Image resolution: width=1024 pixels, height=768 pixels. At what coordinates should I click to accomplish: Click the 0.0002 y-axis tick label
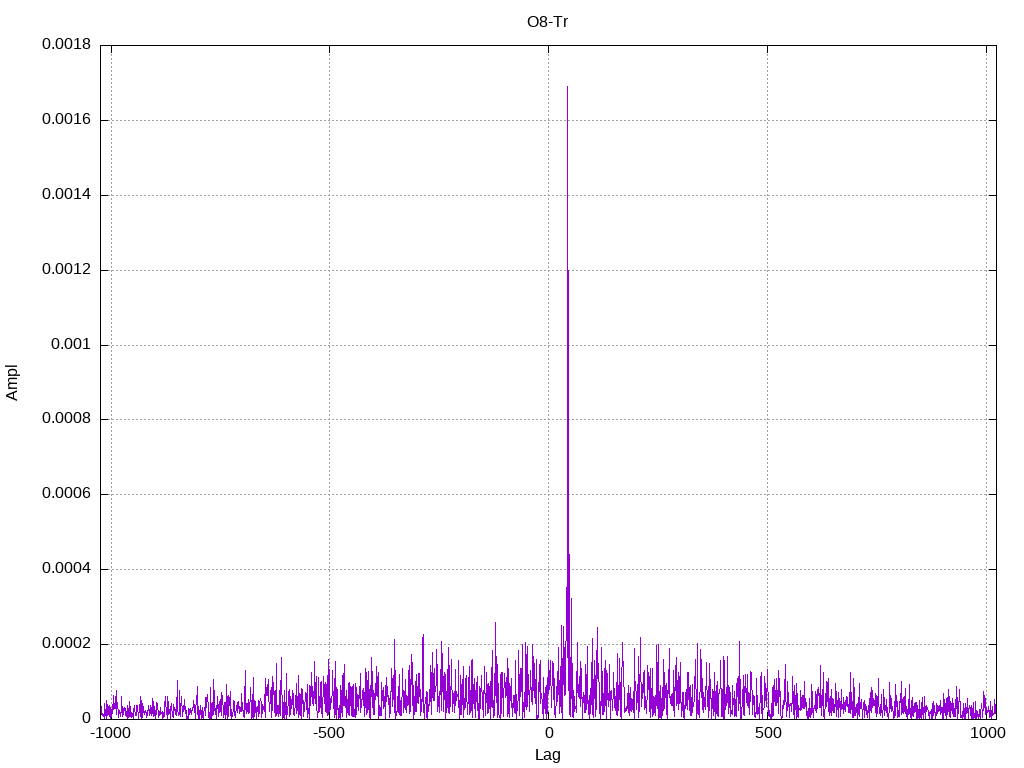66,644
